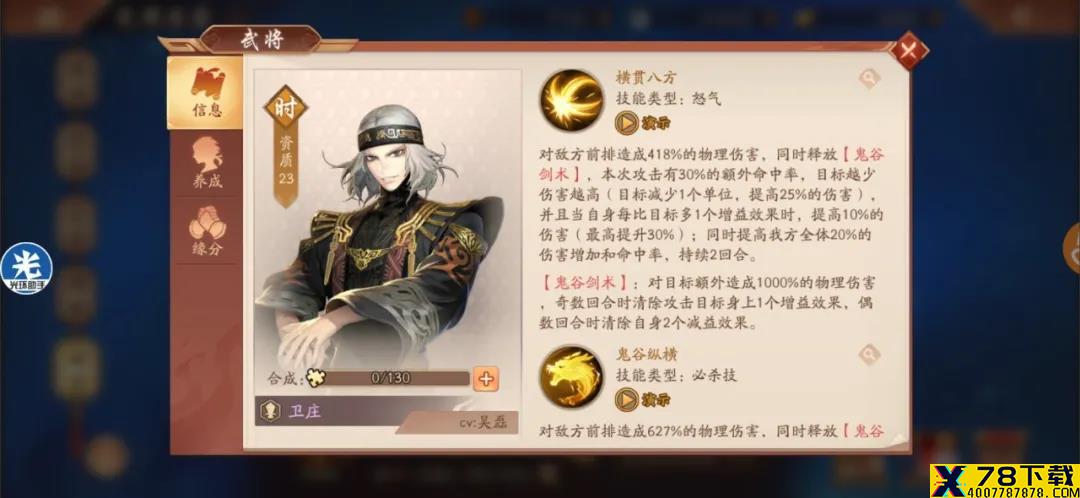Tap the cv:吴磊 voice actor label

(483, 423)
